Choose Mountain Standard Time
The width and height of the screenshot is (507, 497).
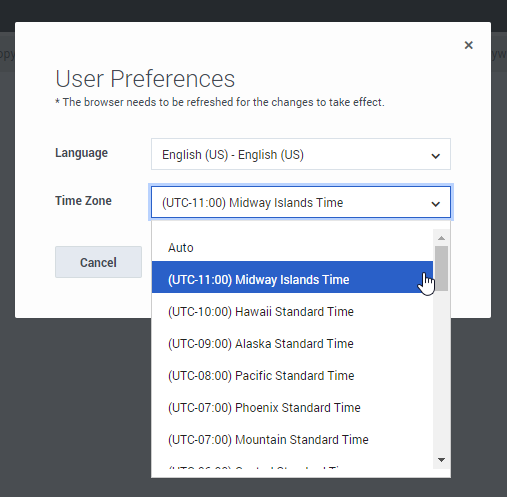[x=292, y=440]
